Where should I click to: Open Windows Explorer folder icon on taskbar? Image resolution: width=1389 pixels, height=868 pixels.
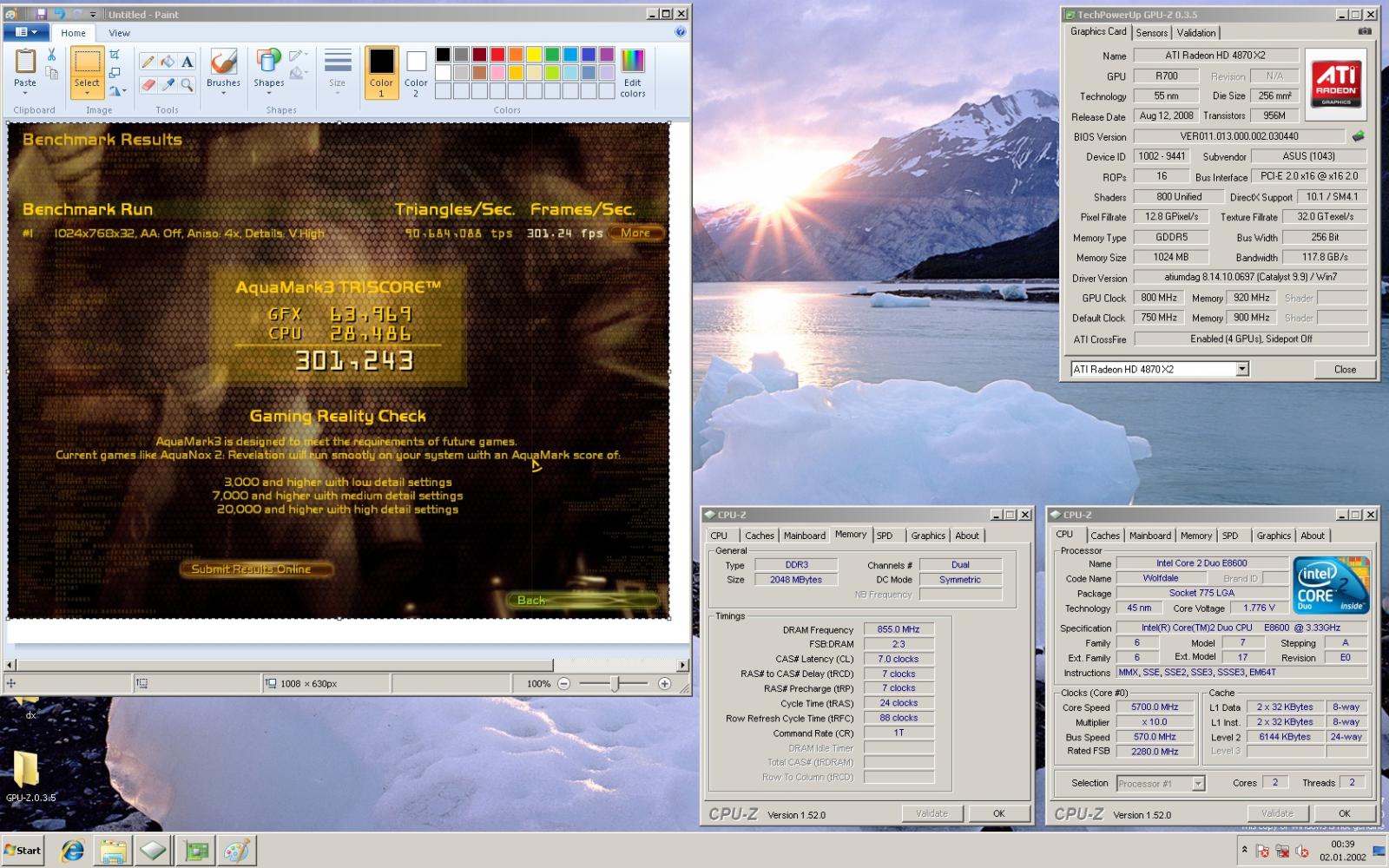(112, 852)
